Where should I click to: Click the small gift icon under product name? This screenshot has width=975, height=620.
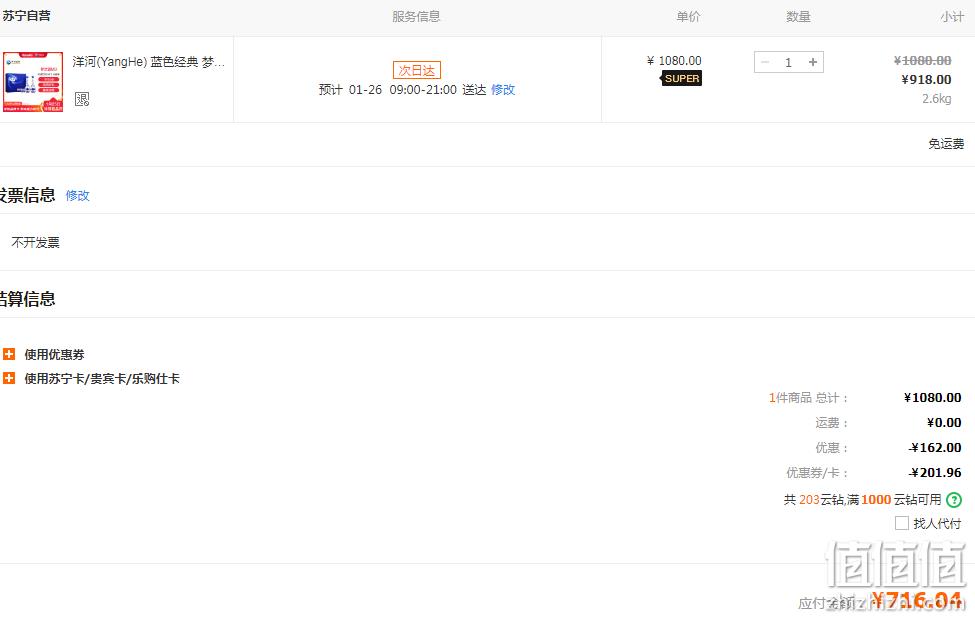(82, 99)
